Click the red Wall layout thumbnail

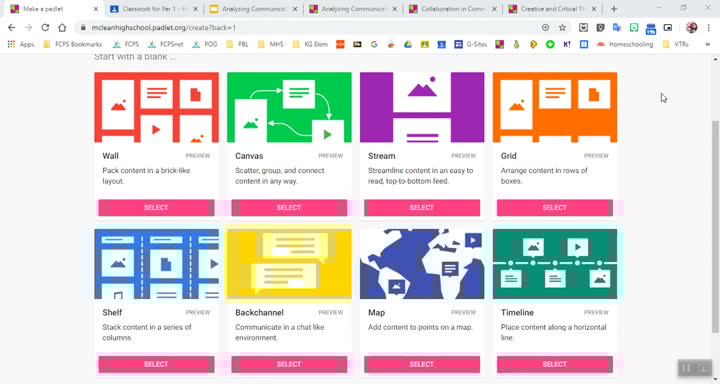[x=156, y=107]
